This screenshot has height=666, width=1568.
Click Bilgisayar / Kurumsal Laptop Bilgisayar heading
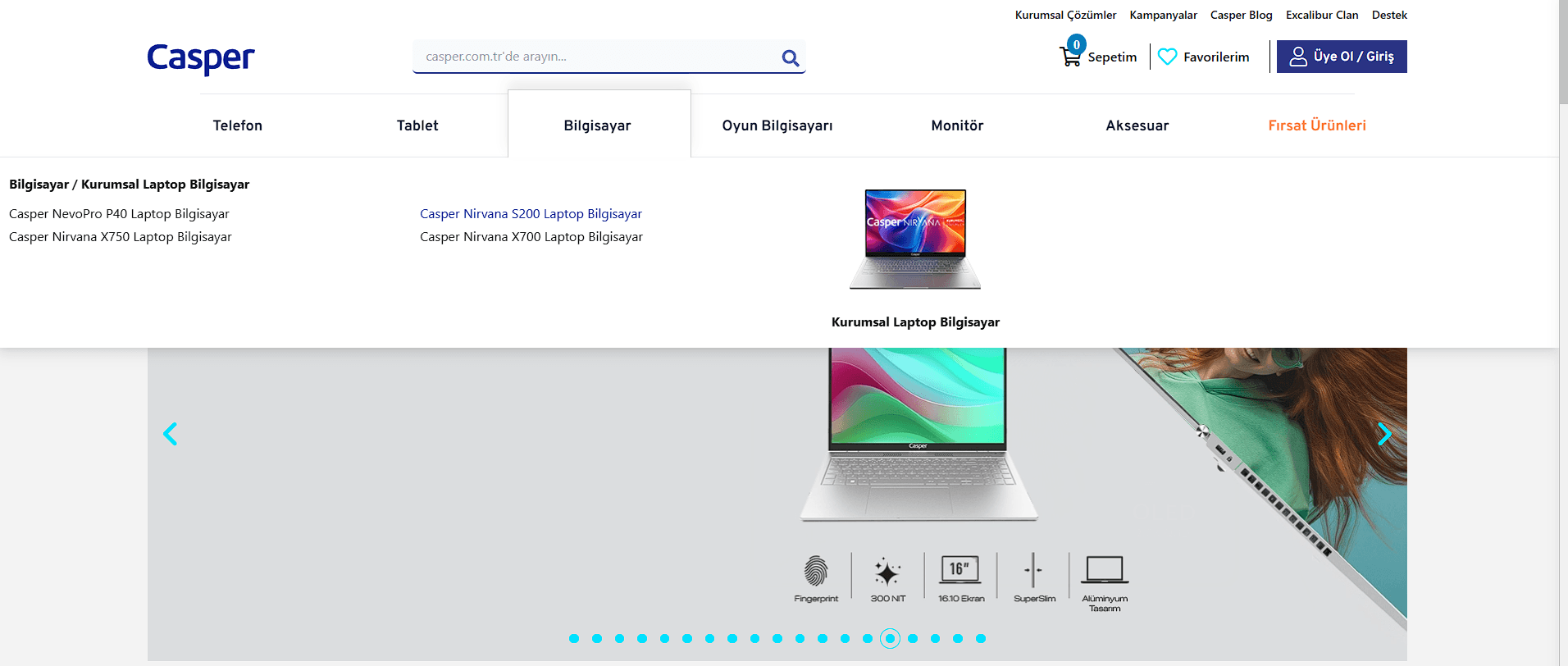coord(130,185)
